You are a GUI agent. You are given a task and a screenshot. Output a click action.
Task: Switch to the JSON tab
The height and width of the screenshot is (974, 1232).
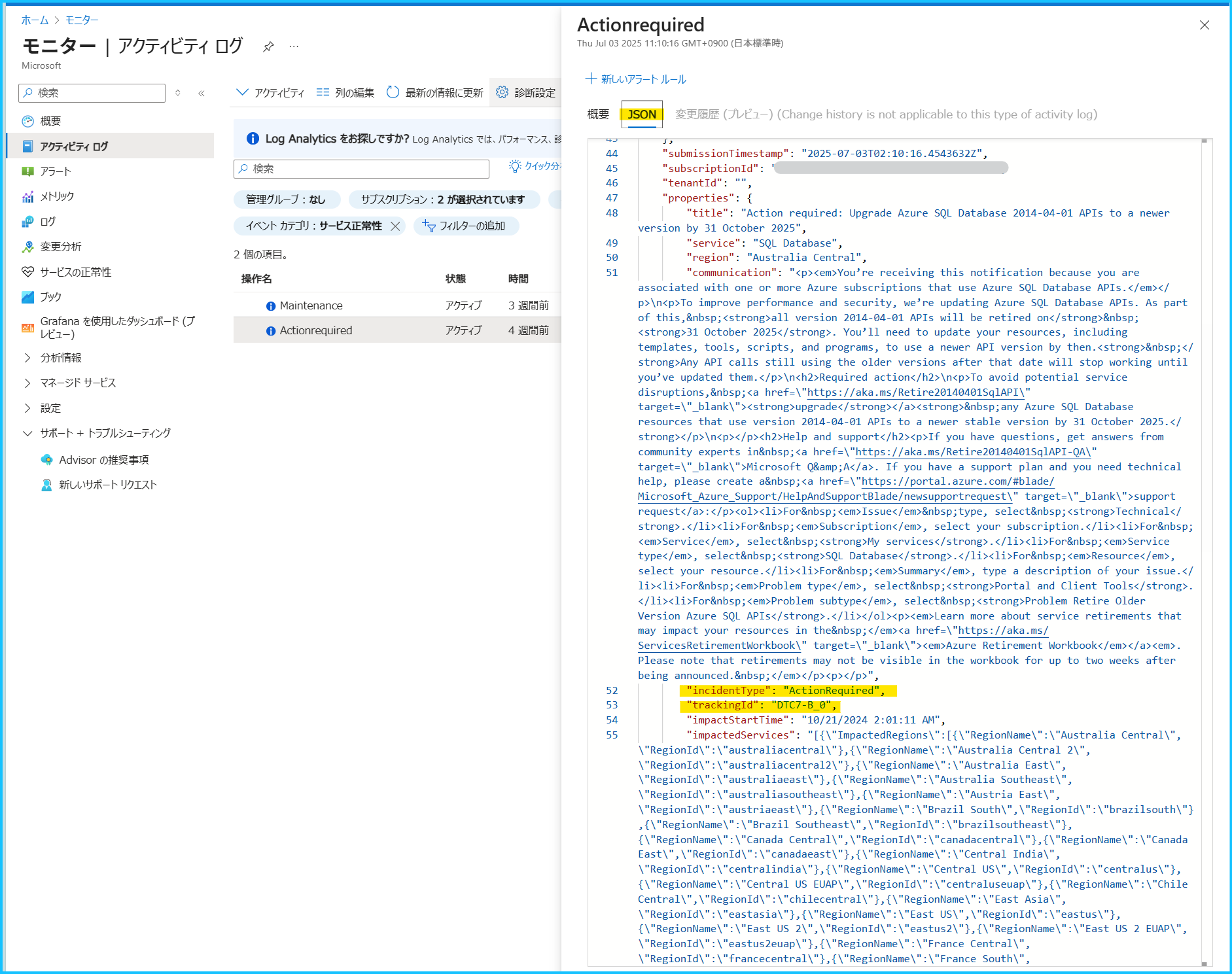(x=642, y=114)
